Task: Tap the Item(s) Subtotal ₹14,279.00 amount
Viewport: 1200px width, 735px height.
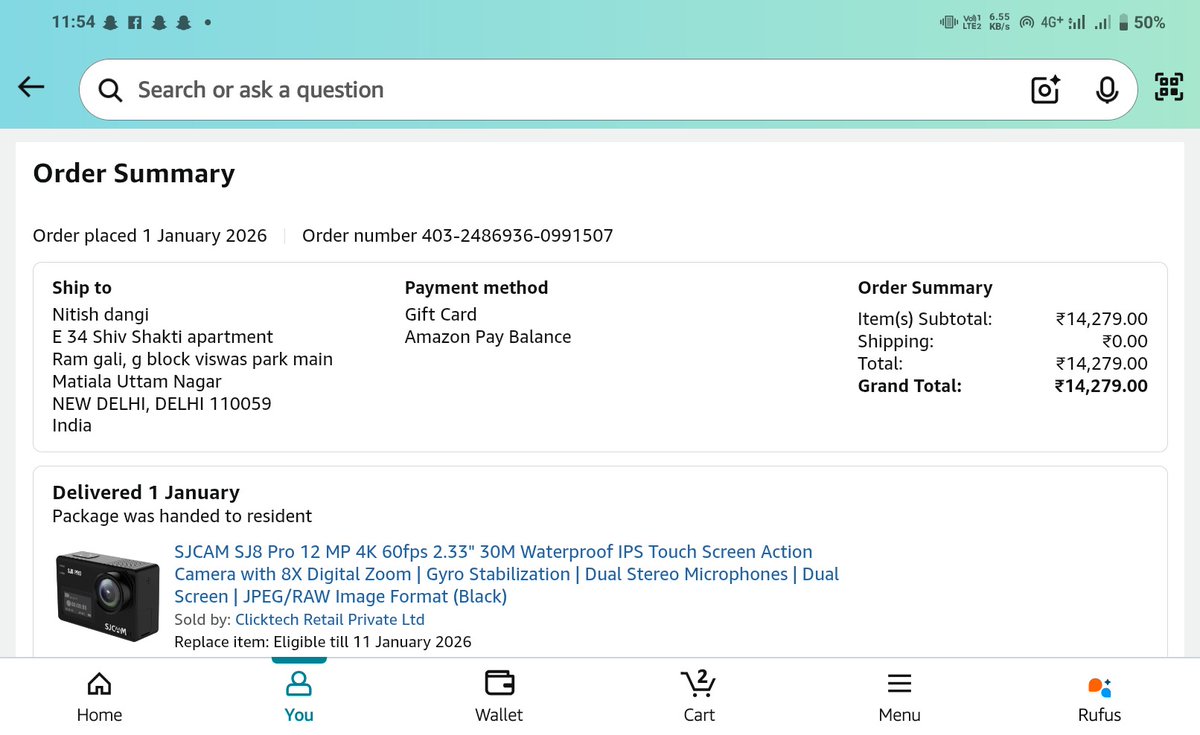Action: point(1101,320)
